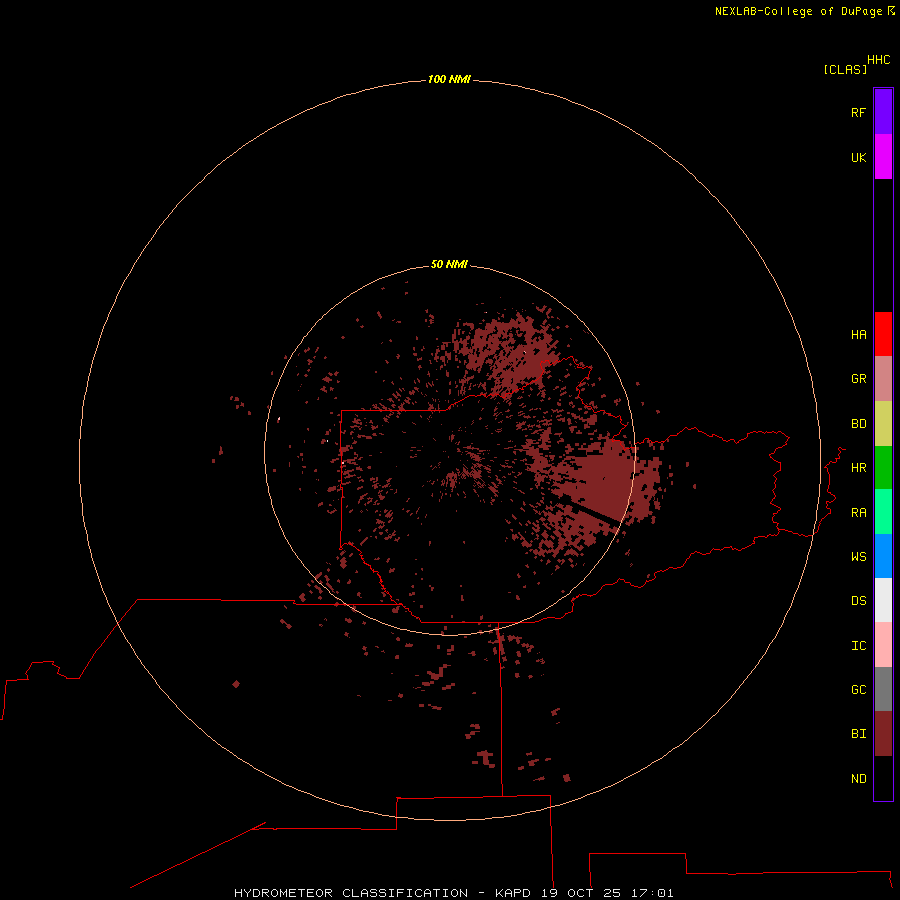Select the BD yellow legend swatch
The height and width of the screenshot is (900, 900).
(883, 424)
